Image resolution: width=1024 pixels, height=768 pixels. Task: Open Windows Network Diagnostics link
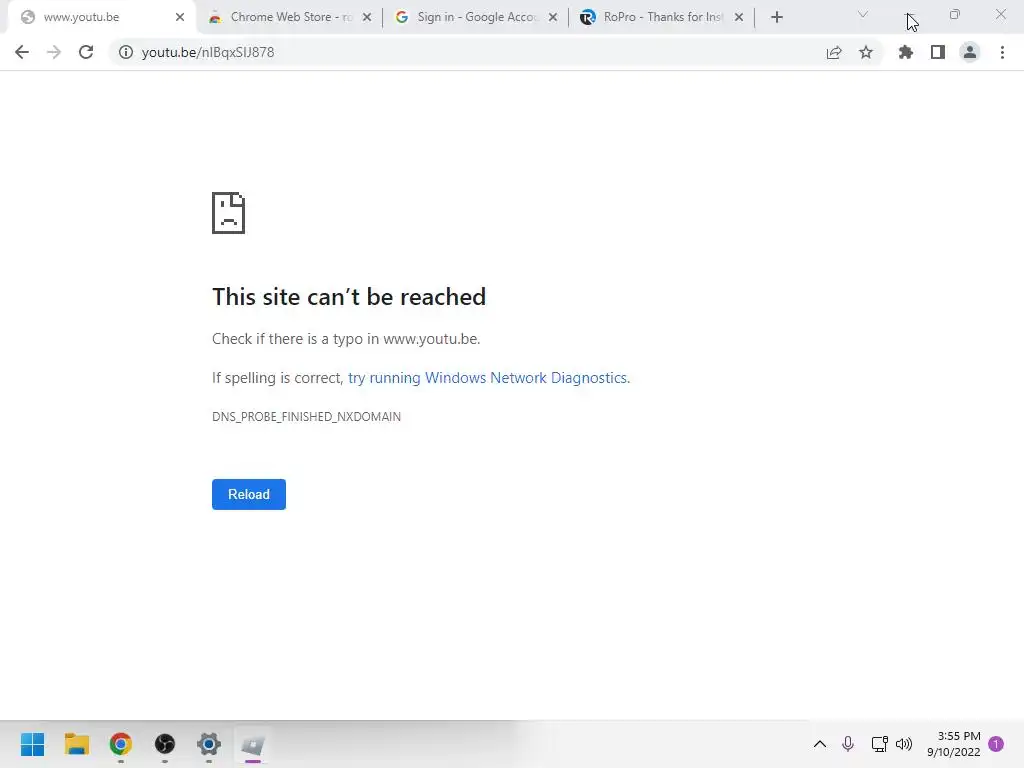point(488,378)
